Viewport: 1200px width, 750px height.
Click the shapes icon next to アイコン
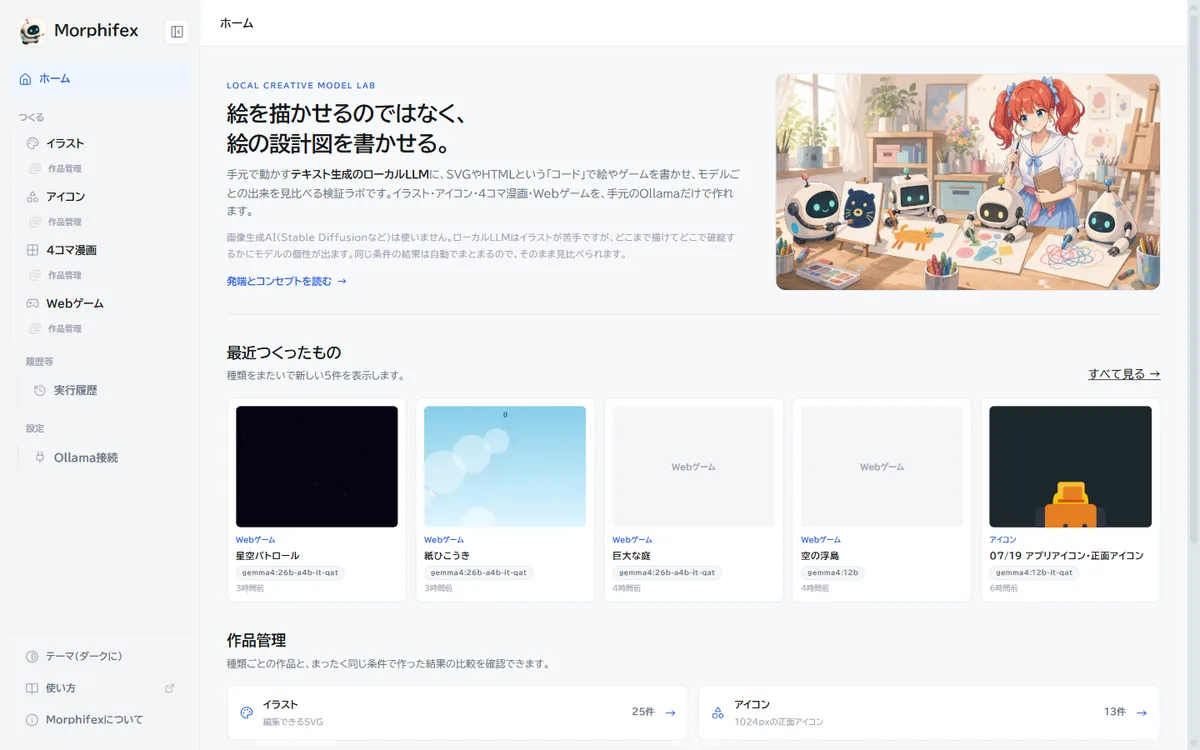[x=33, y=196]
